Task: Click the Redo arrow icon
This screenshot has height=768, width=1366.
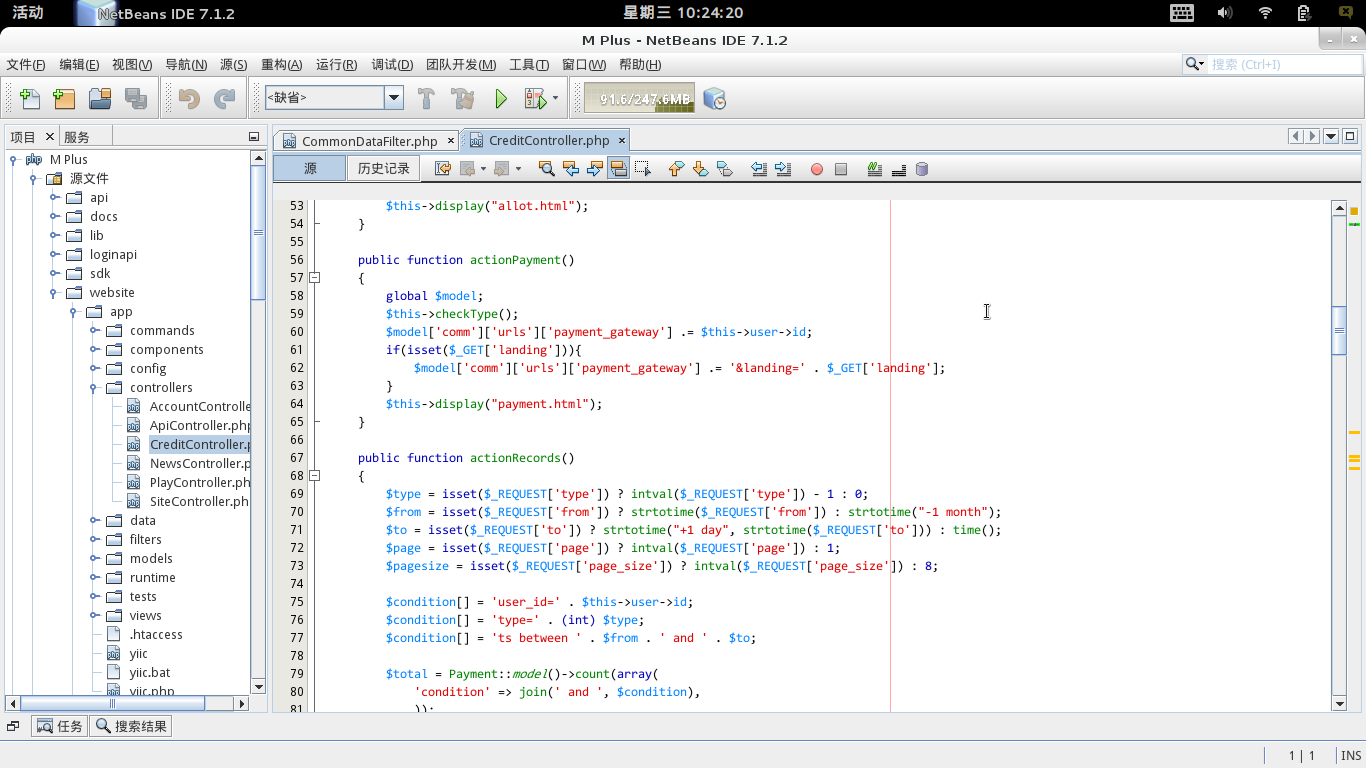Action: point(225,99)
